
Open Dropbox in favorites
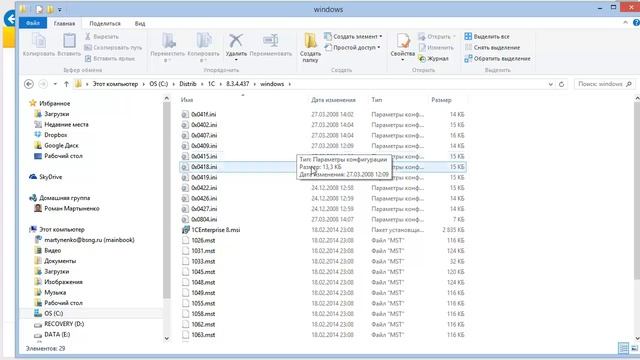[x=56, y=135]
